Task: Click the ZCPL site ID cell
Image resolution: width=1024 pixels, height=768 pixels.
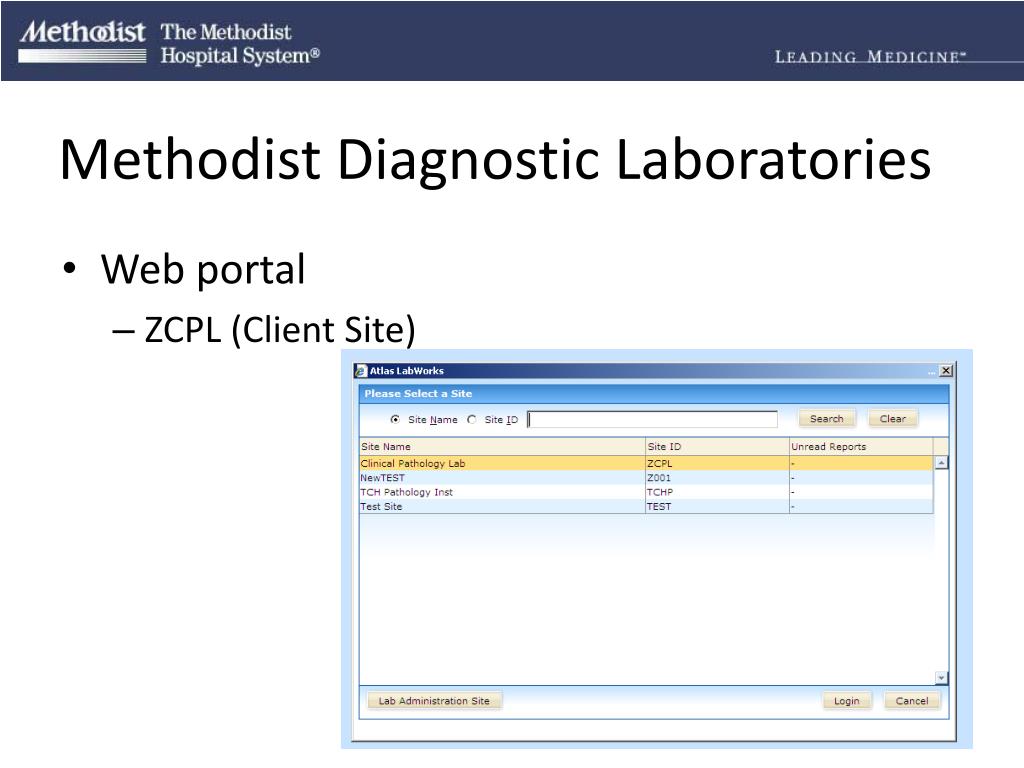Action: (x=717, y=463)
